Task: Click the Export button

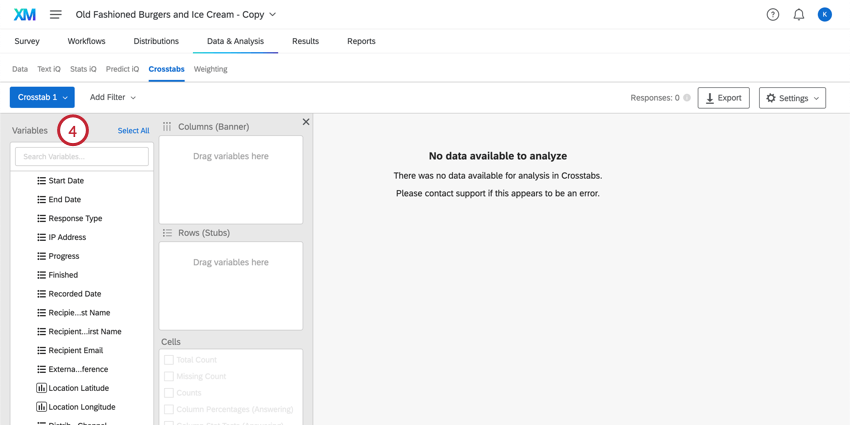Action: [x=723, y=98]
